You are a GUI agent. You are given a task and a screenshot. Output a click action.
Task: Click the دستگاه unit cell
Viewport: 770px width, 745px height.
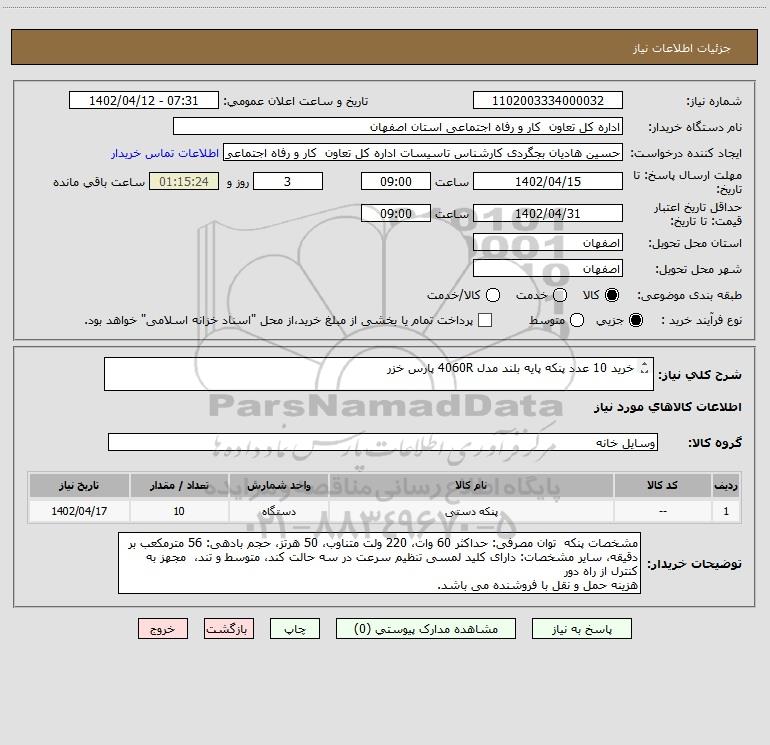278,511
